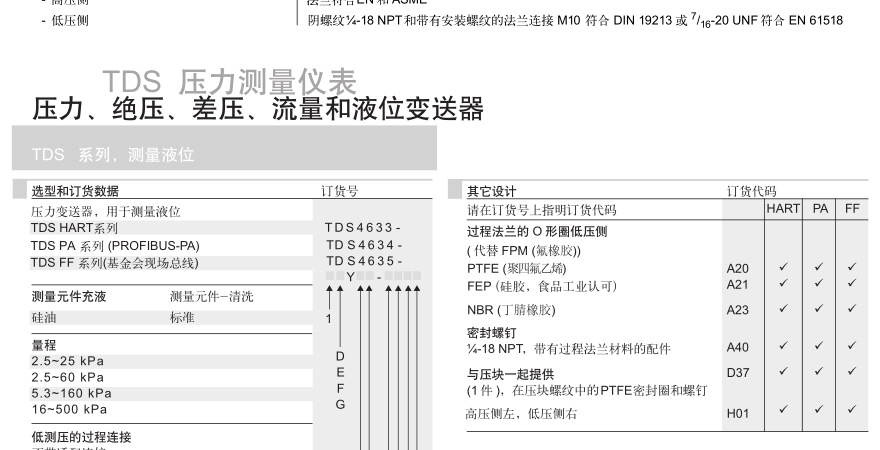Click order code "A23"
Screen dimensions: 880x450
coord(737,310)
